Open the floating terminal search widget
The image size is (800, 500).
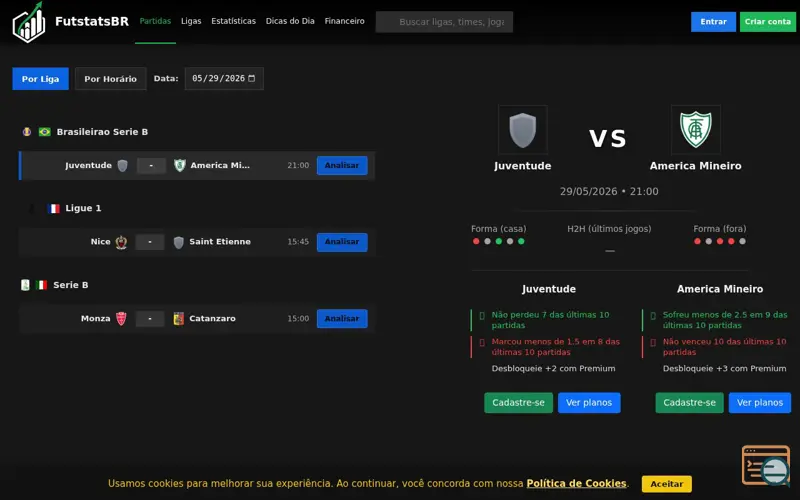(766, 466)
